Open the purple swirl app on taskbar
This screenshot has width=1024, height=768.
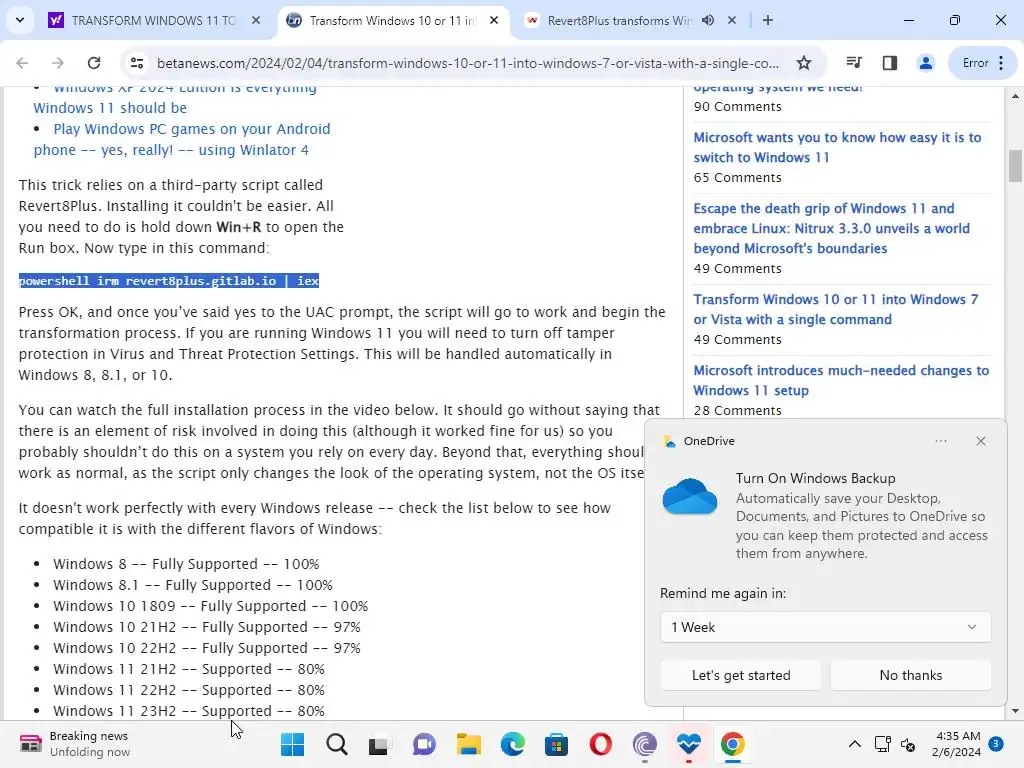click(x=645, y=744)
